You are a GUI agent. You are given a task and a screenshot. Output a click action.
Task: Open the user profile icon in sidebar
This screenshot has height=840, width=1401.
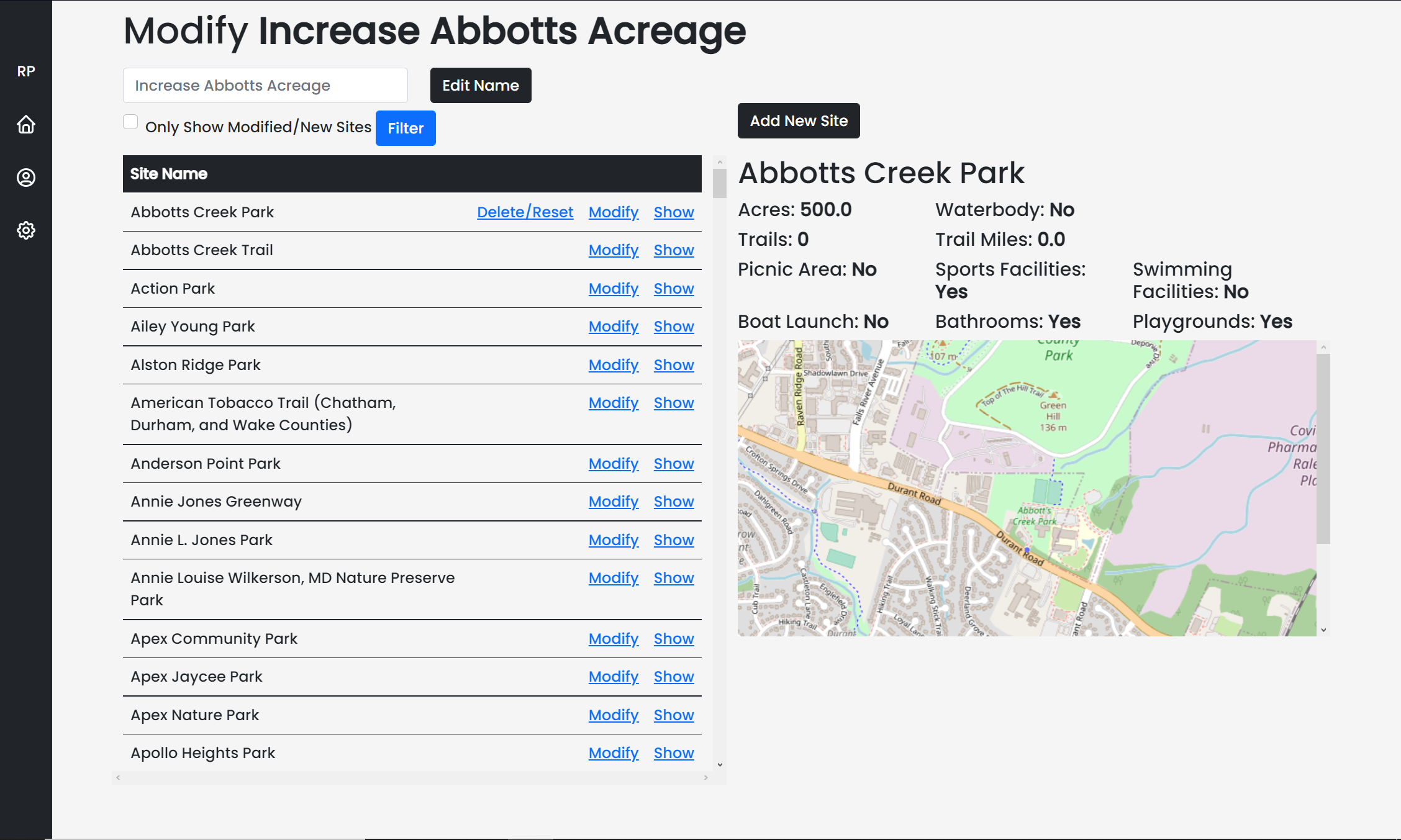(x=25, y=178)
